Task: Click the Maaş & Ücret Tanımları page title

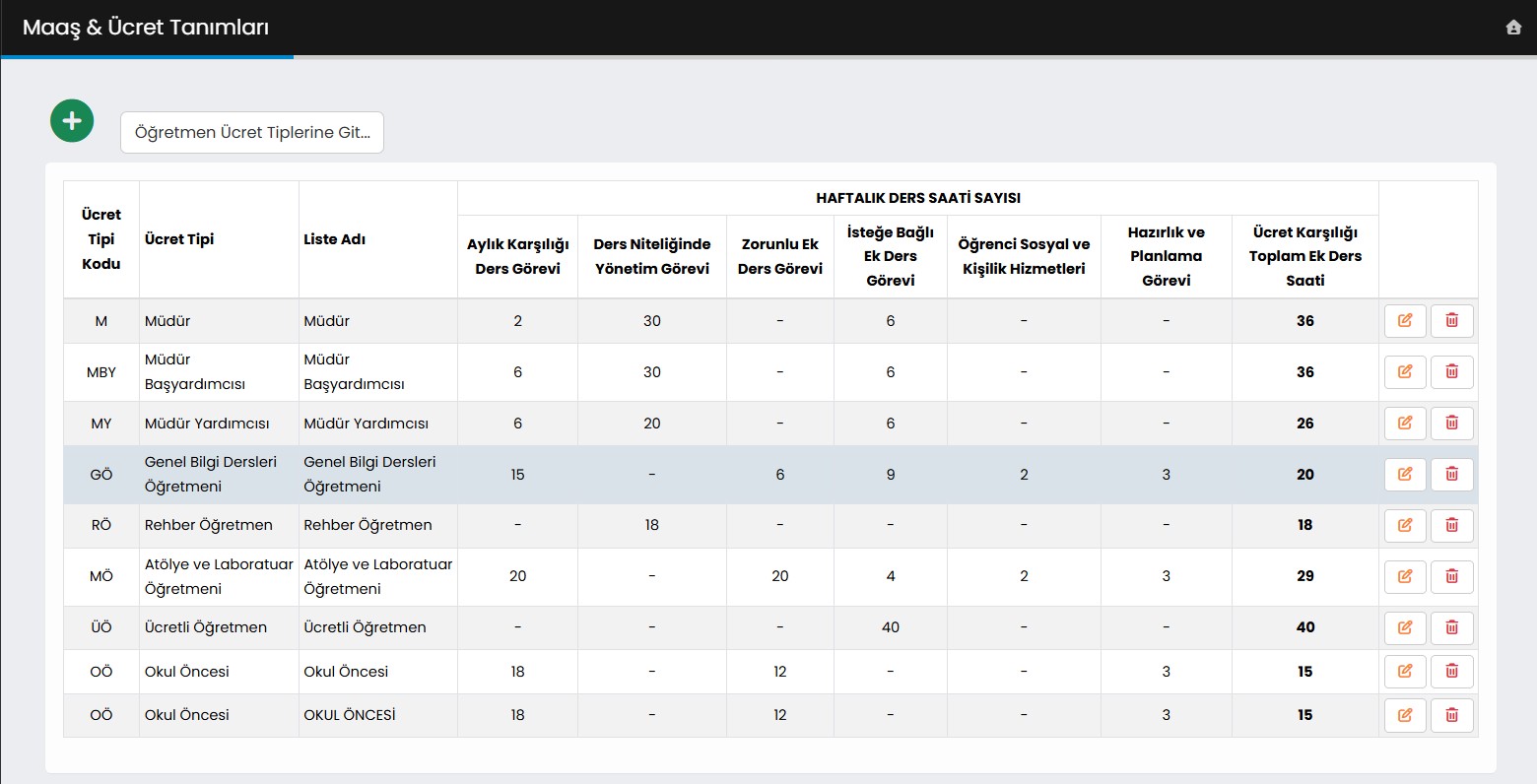Action: coord(146,28)
